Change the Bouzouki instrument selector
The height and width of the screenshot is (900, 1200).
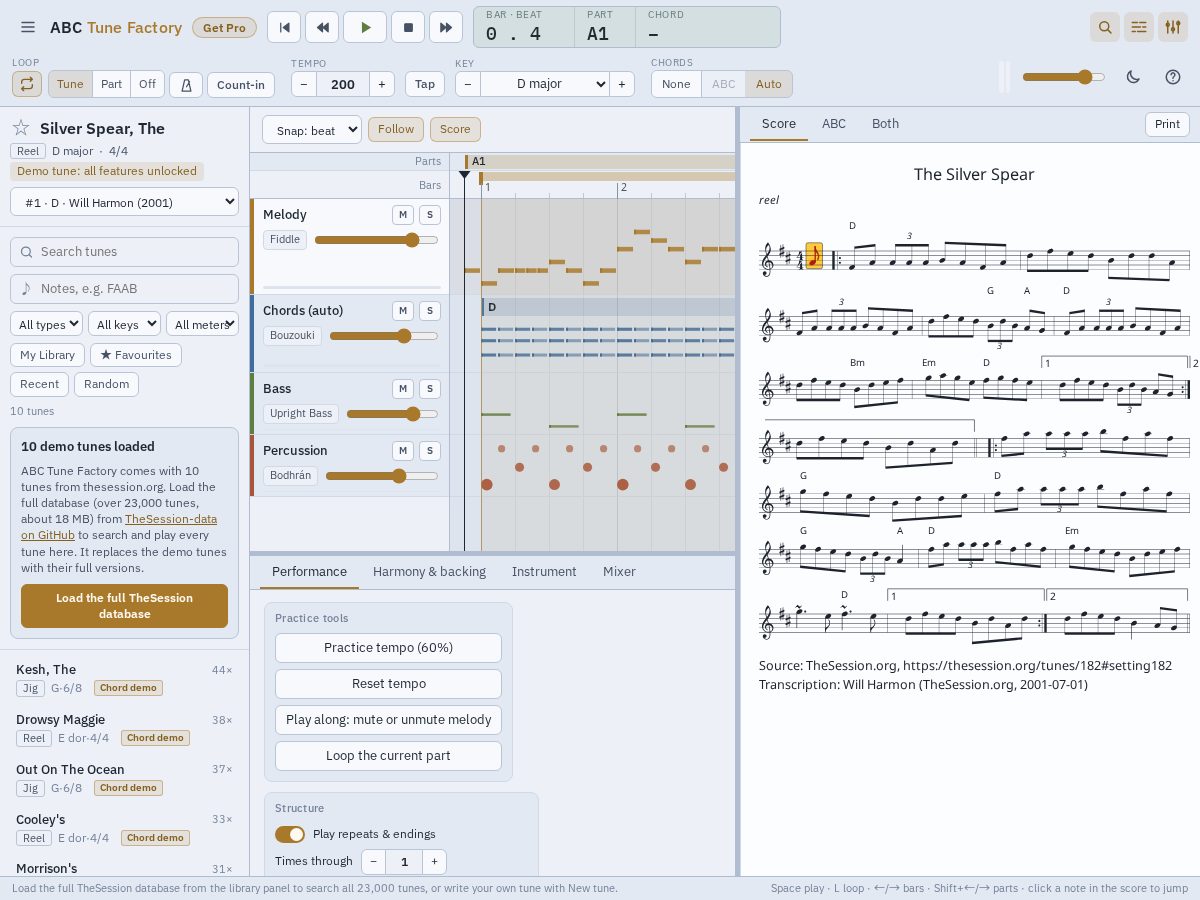[x=292, y=335]
